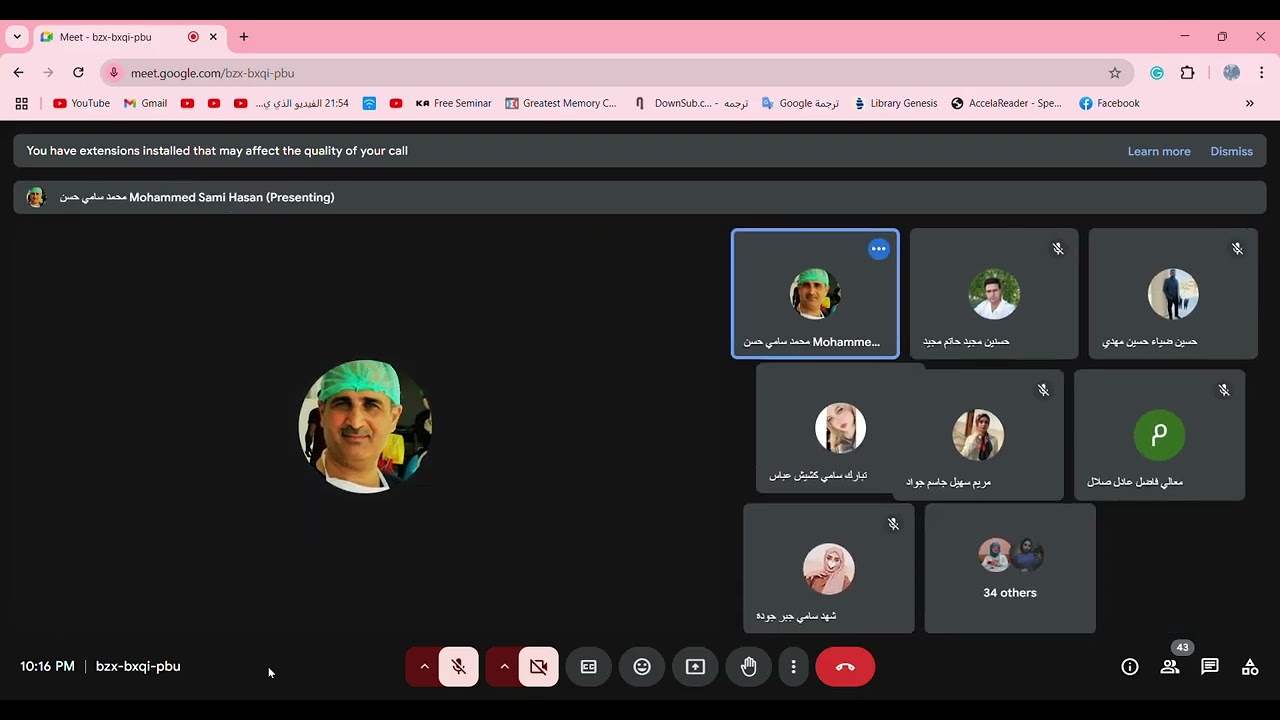Open Google ترجمة translate bookmark
Screen dimensions: 1280x720
coord(800,103)
